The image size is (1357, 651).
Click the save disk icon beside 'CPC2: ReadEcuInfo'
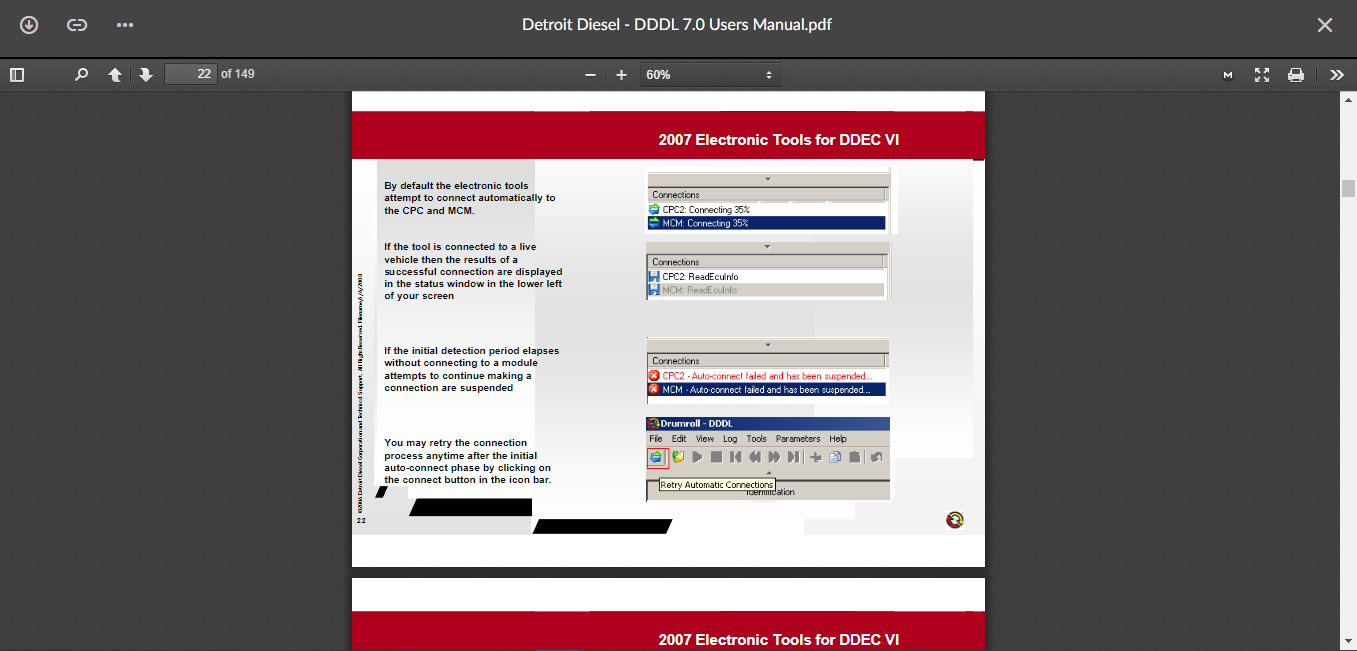(654, 276)
